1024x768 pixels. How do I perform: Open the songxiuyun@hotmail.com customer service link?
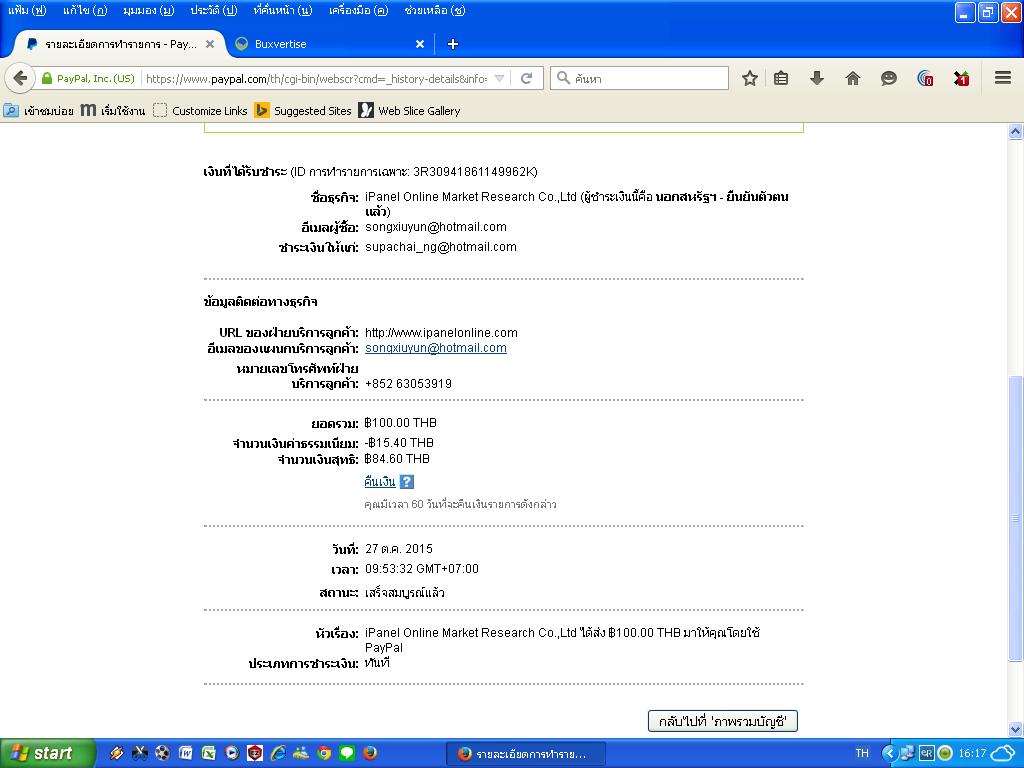(436, 348)
